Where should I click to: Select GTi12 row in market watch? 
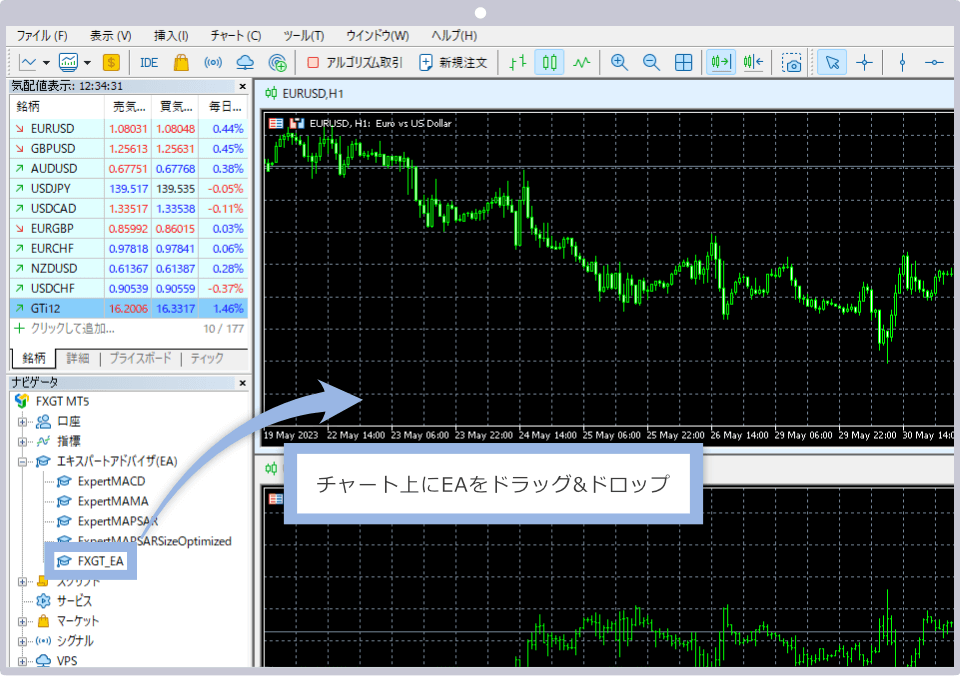pyautogui.click(x=129, y=308)
